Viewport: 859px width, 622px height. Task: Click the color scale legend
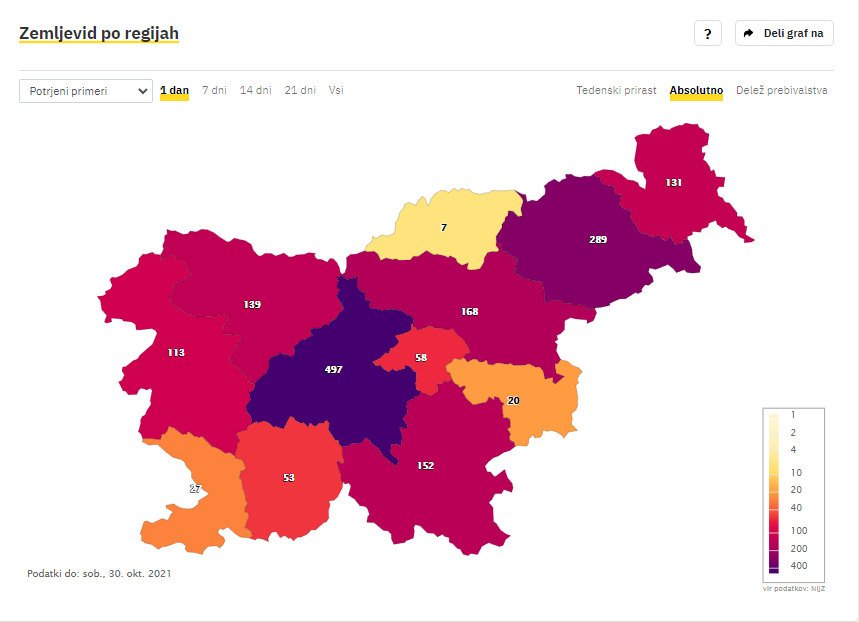point(793,495)
